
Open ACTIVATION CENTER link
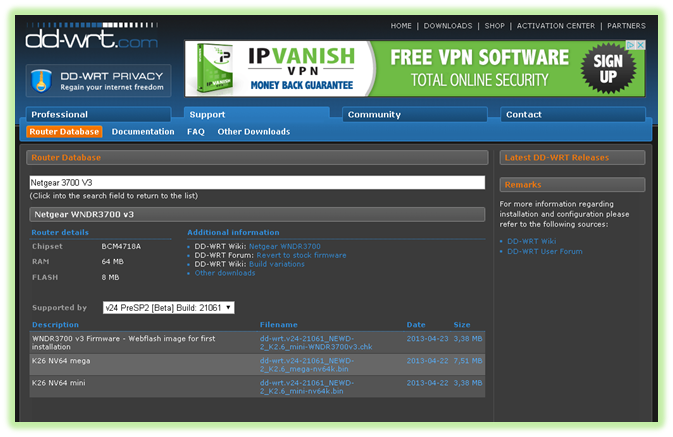click(x=556, y=26)
